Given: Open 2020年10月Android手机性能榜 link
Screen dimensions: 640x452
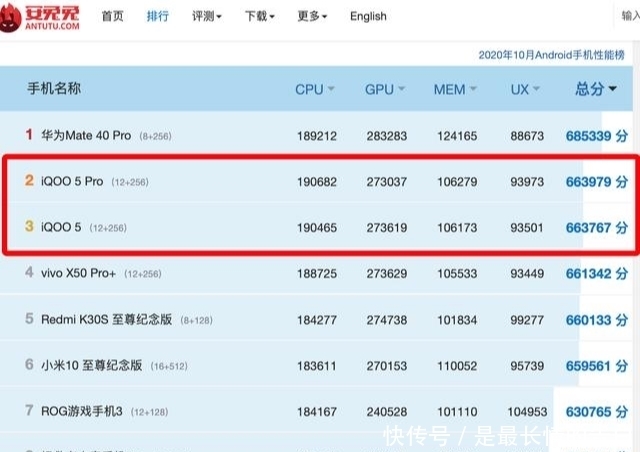Looking at the screenshot, I should [551, 55].
